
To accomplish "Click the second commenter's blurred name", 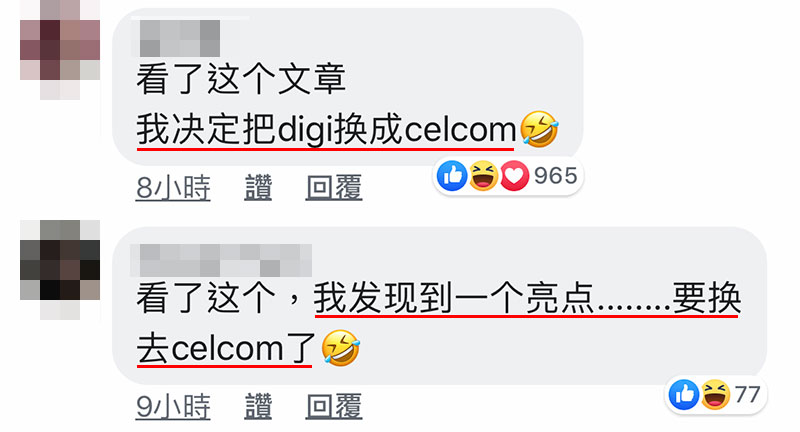I will (x=220, y=260).
